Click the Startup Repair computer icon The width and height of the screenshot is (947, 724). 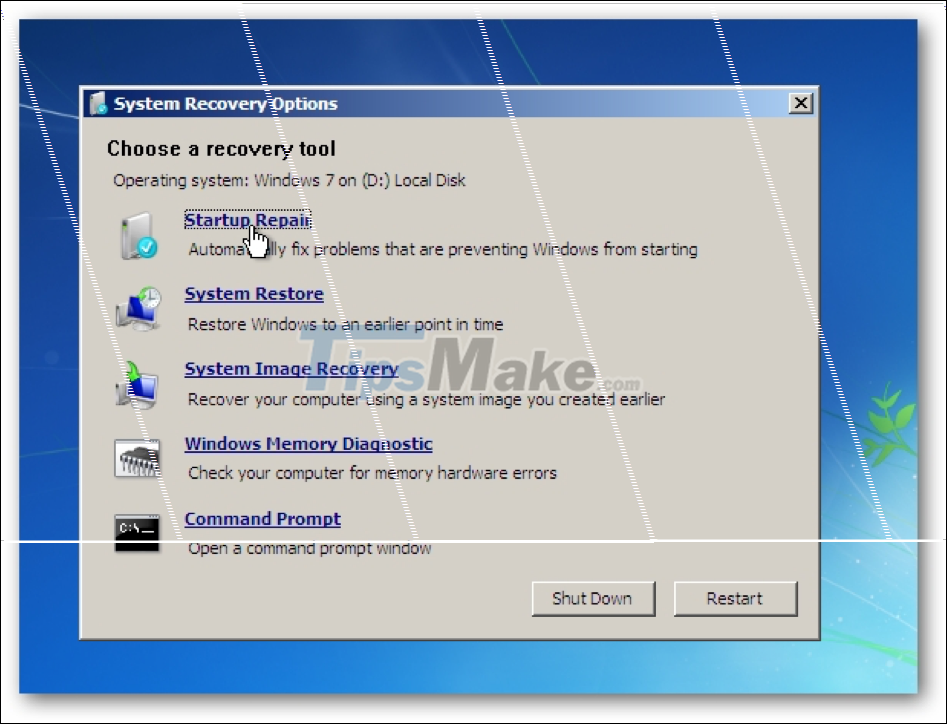tap(138, 234)
